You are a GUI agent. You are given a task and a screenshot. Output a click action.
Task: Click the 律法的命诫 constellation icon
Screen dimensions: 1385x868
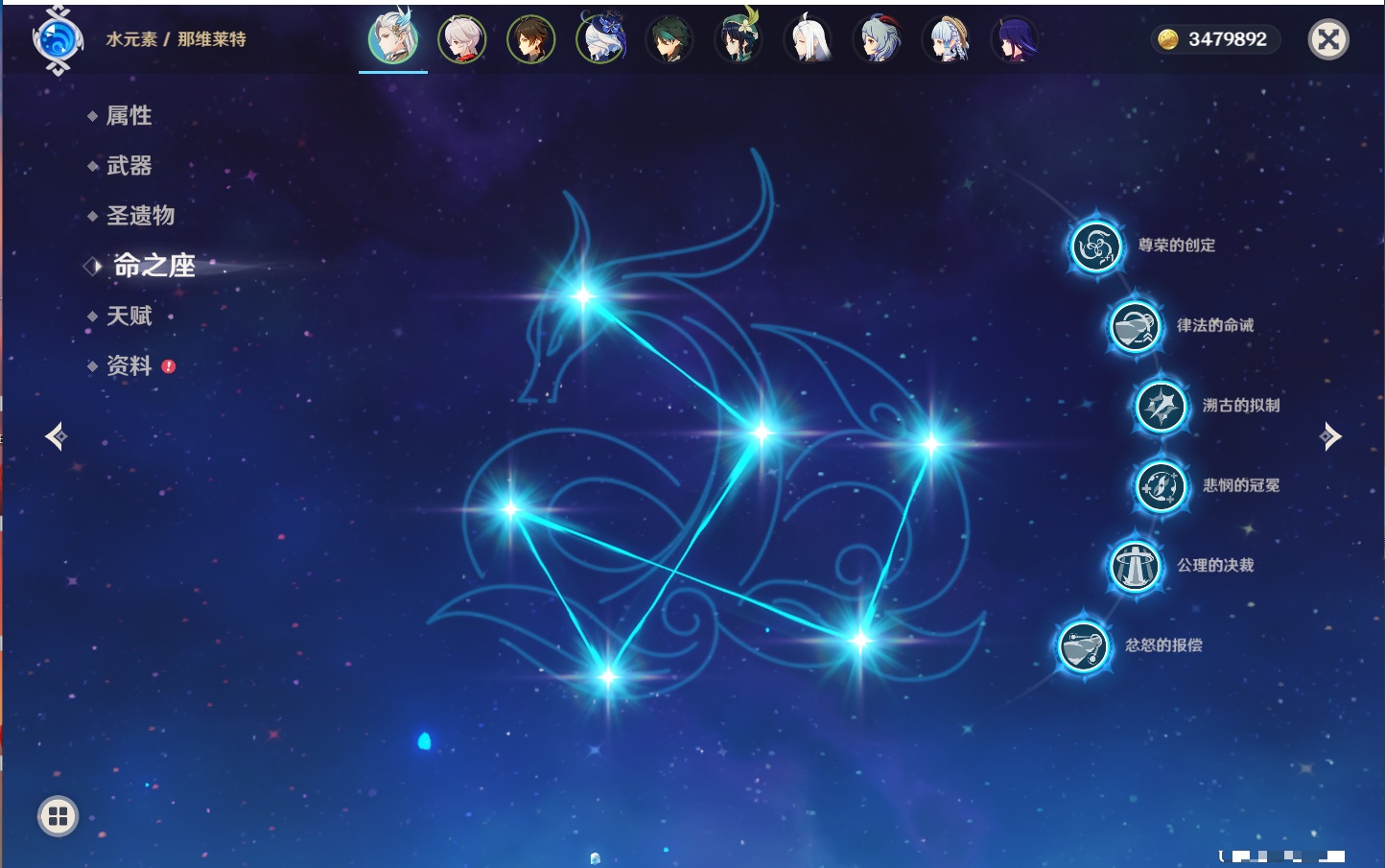click(1135, 326)
